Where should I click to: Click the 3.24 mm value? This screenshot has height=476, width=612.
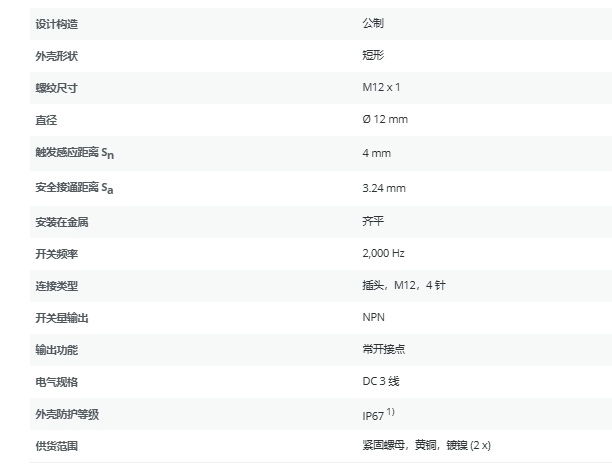click(383, 187)
